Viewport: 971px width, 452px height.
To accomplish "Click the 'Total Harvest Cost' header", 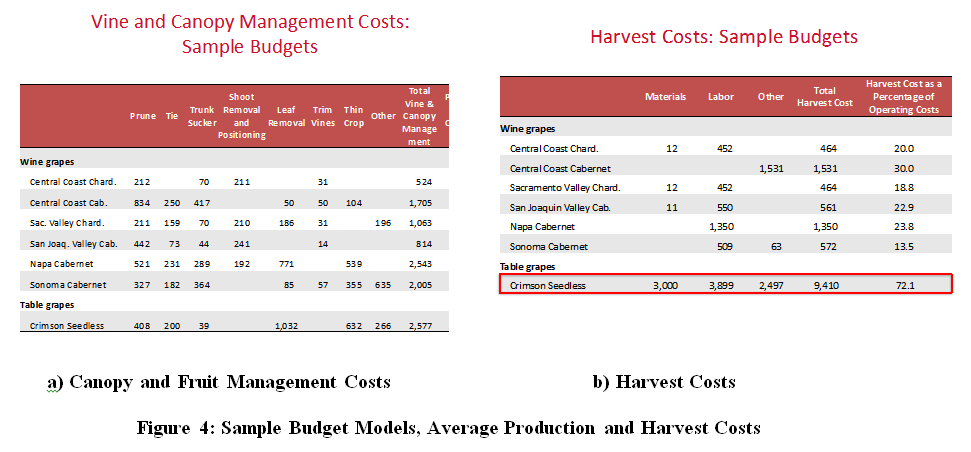I will (x=825, y=97).
